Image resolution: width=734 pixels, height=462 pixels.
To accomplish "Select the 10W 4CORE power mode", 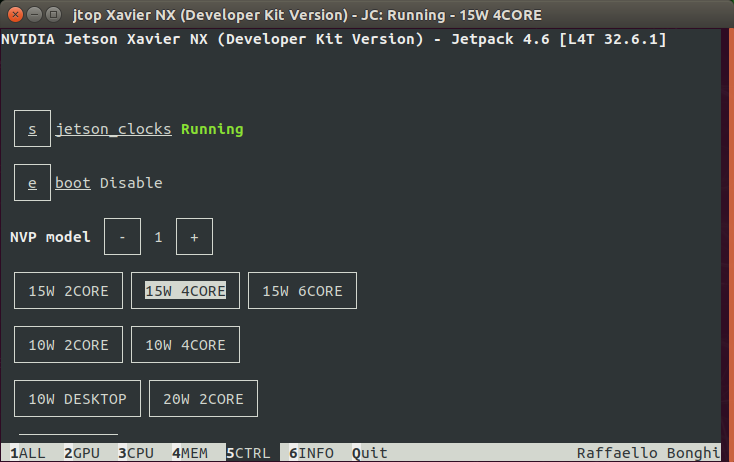I will tap(185, 345).
